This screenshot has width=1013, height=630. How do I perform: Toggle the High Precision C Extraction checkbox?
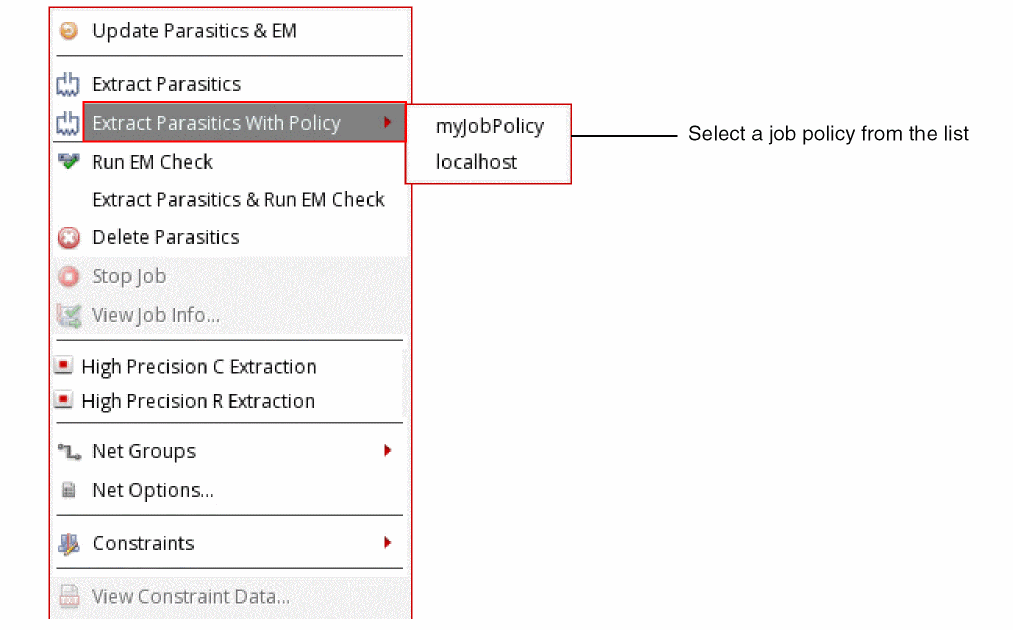point(63,367)
